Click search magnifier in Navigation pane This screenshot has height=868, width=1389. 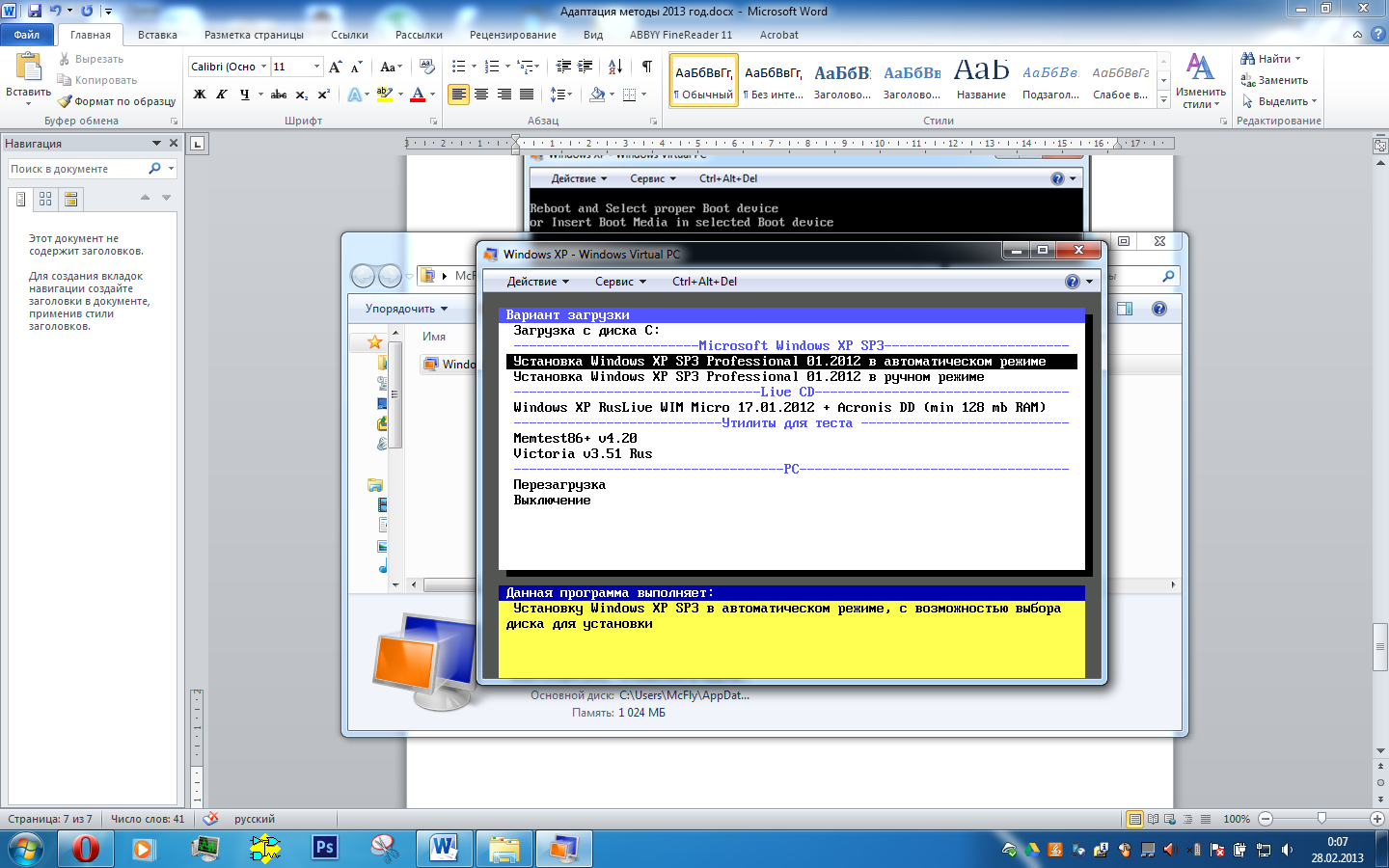pos(154,169)
